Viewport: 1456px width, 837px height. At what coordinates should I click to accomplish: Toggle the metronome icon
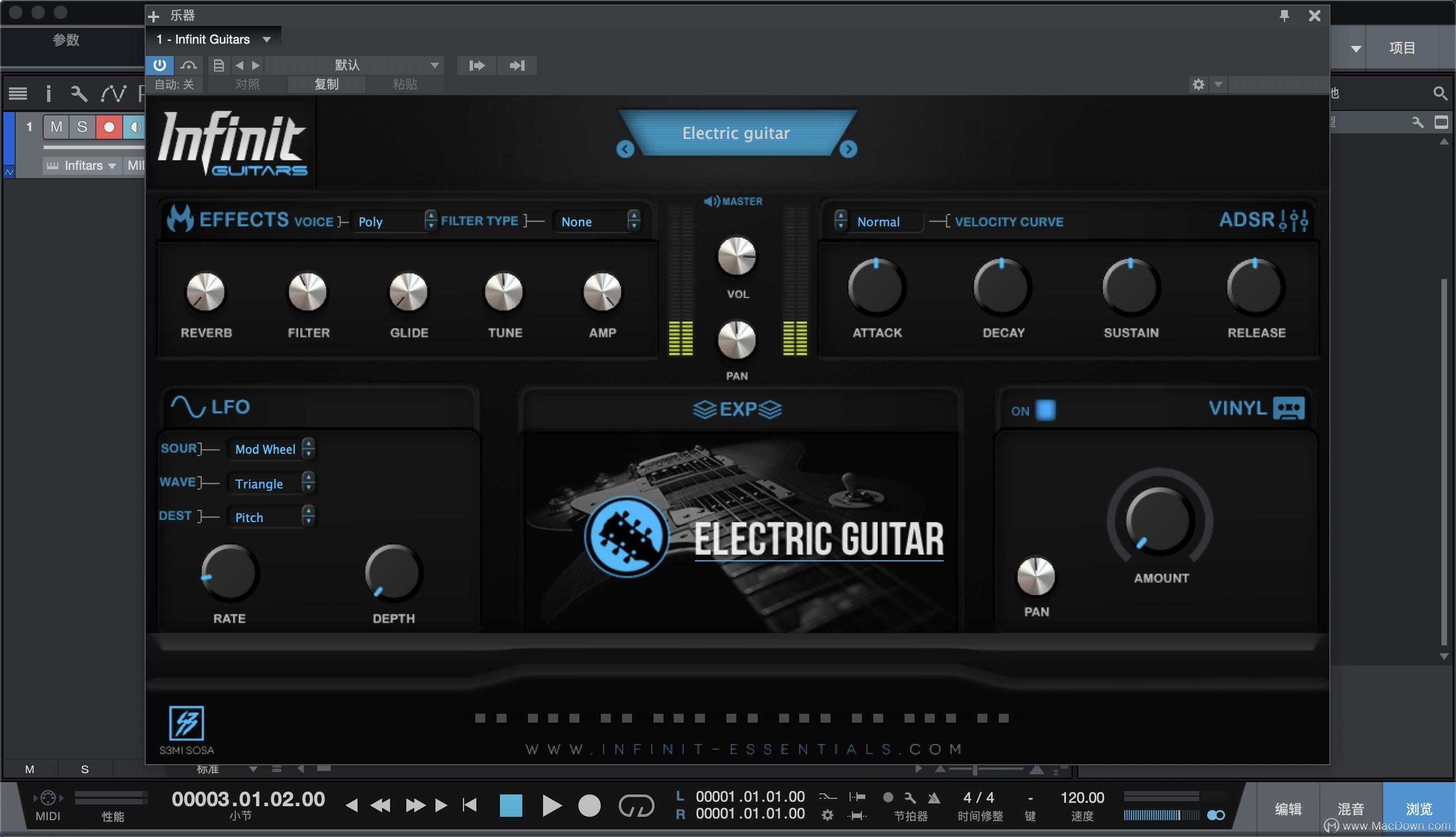[x=933, y=797]
